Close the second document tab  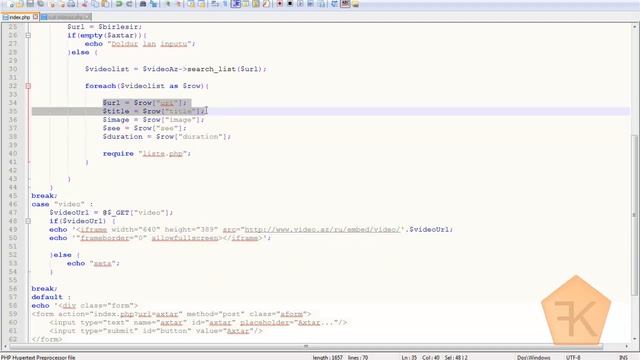(88, 17)
